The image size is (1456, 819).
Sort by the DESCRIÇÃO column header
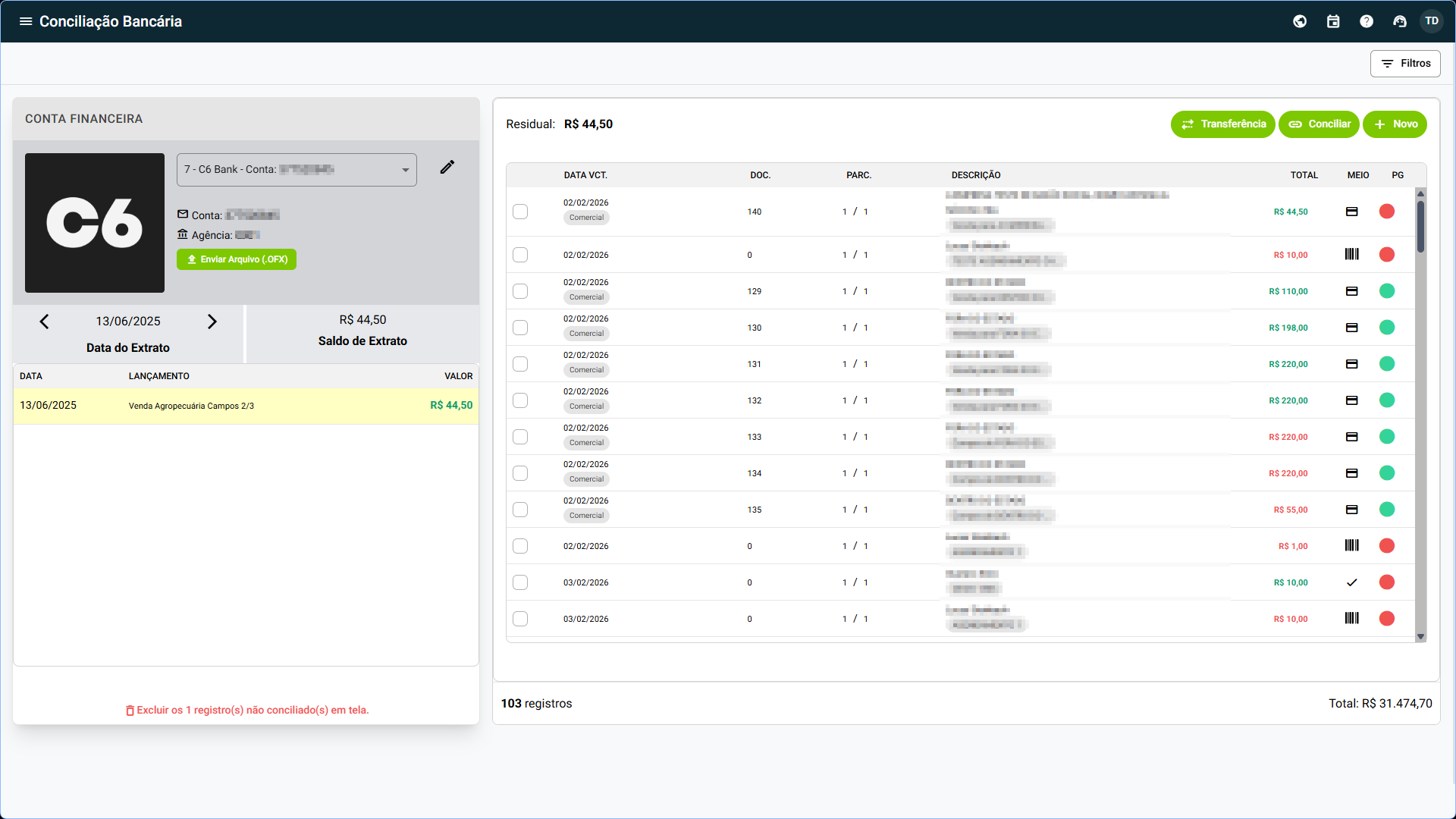click(x=976, y=175)
